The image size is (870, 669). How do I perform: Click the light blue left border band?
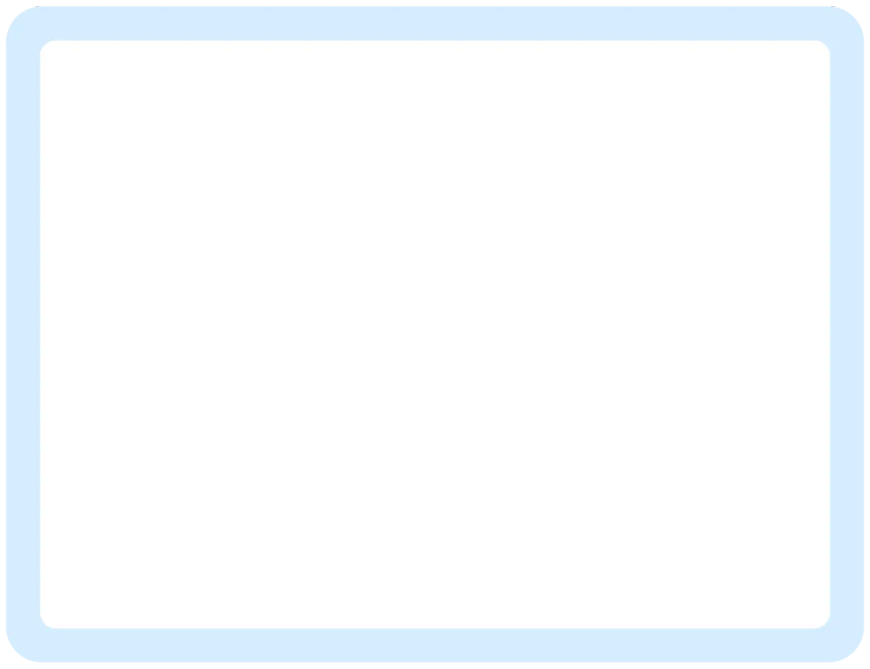(x=23, y=334)
